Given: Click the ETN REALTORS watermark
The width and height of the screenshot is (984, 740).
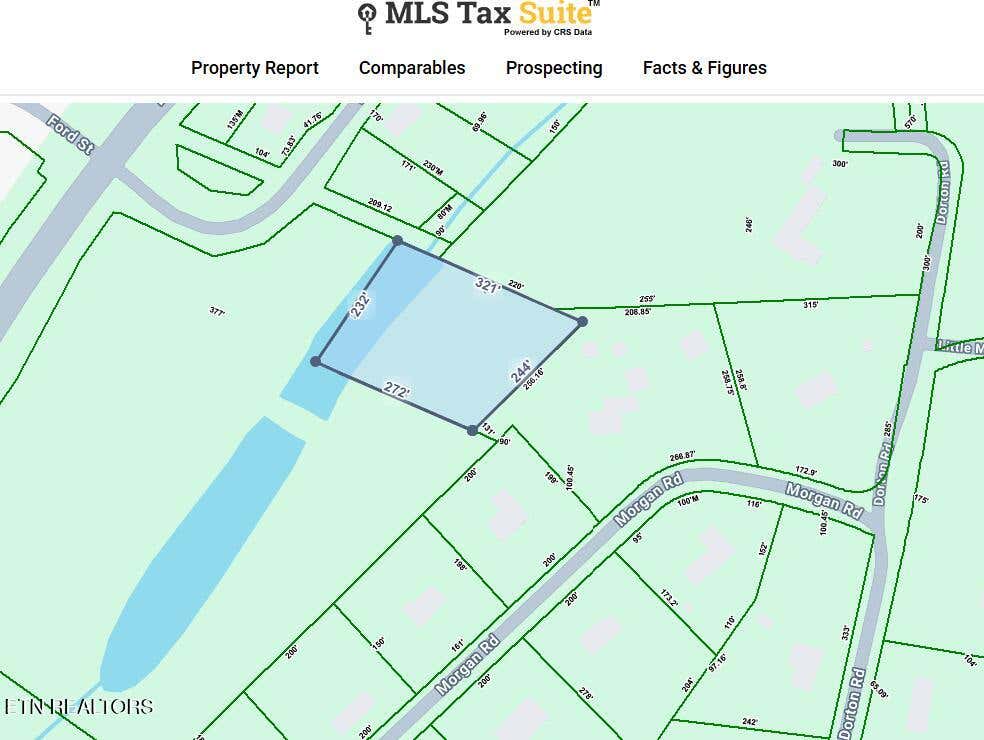Looking at the screenshot, I should [x=78, y=707].
